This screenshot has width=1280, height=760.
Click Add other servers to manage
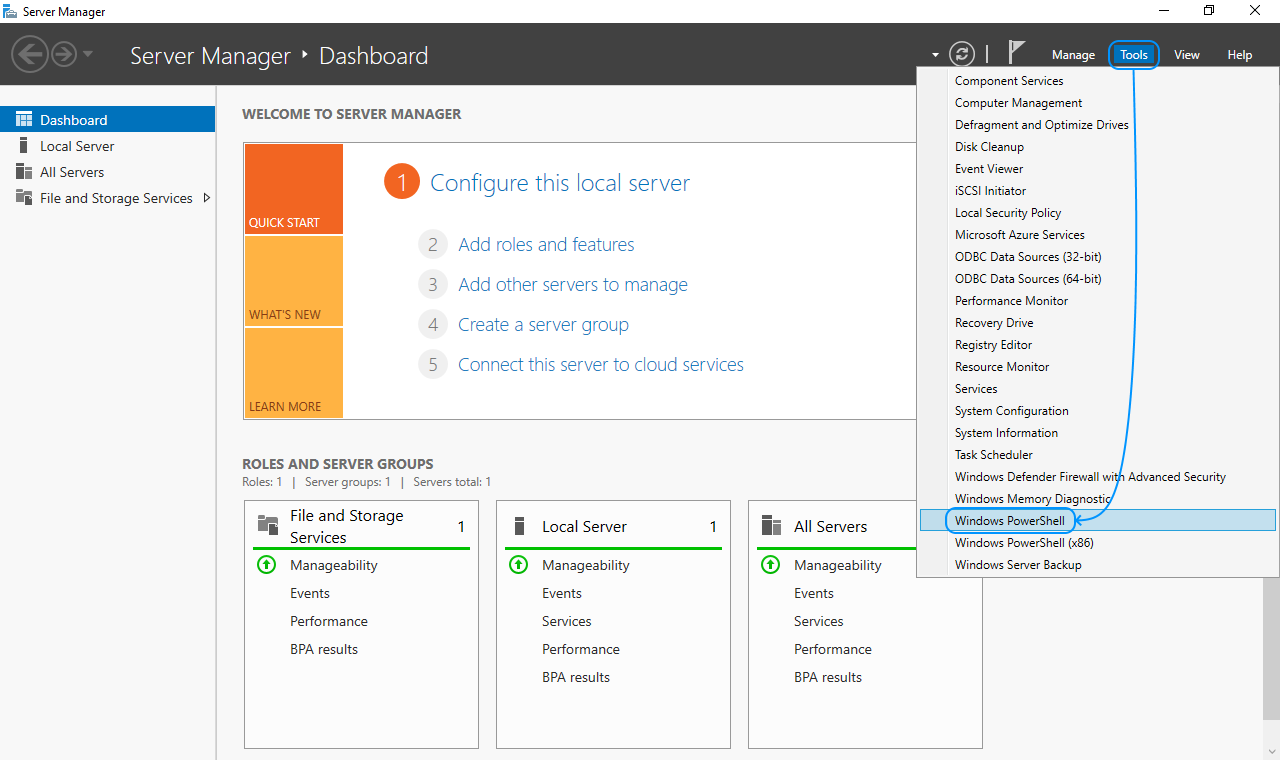pos(573,285)
